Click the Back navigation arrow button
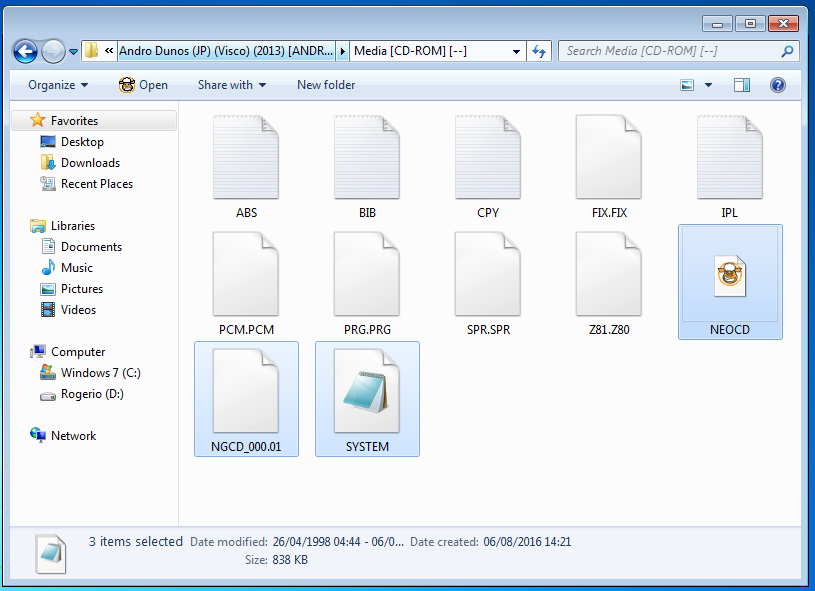 (x=25, y=51)
